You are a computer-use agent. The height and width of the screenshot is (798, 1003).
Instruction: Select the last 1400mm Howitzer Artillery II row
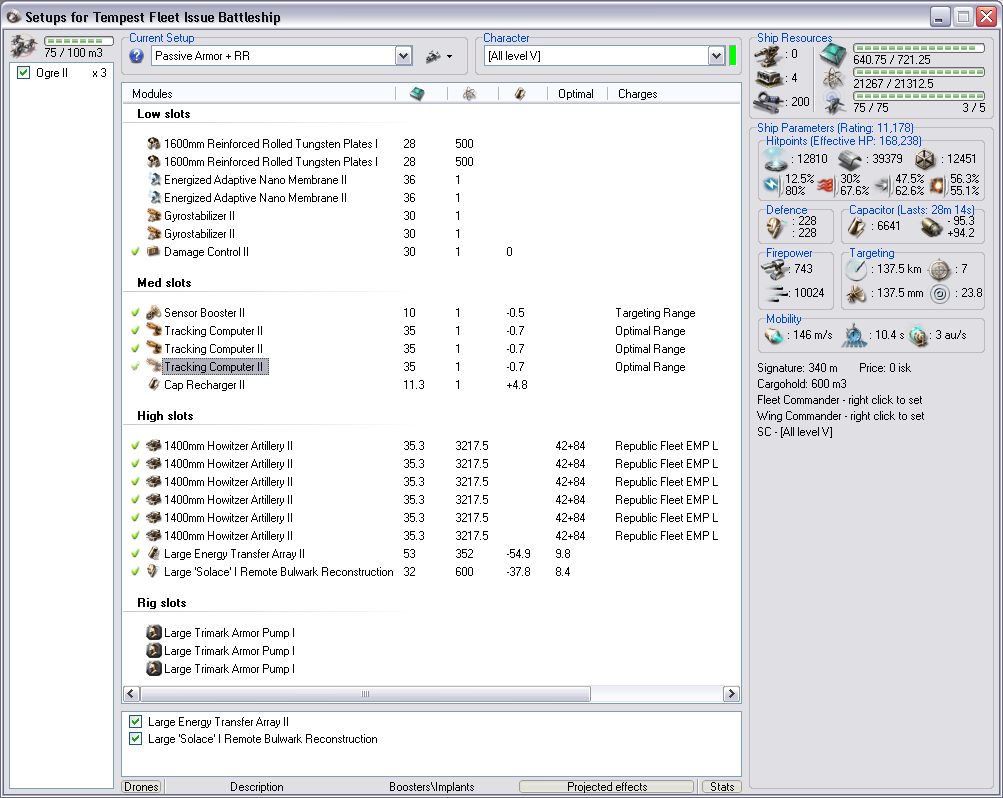click(x=431, y=536)
